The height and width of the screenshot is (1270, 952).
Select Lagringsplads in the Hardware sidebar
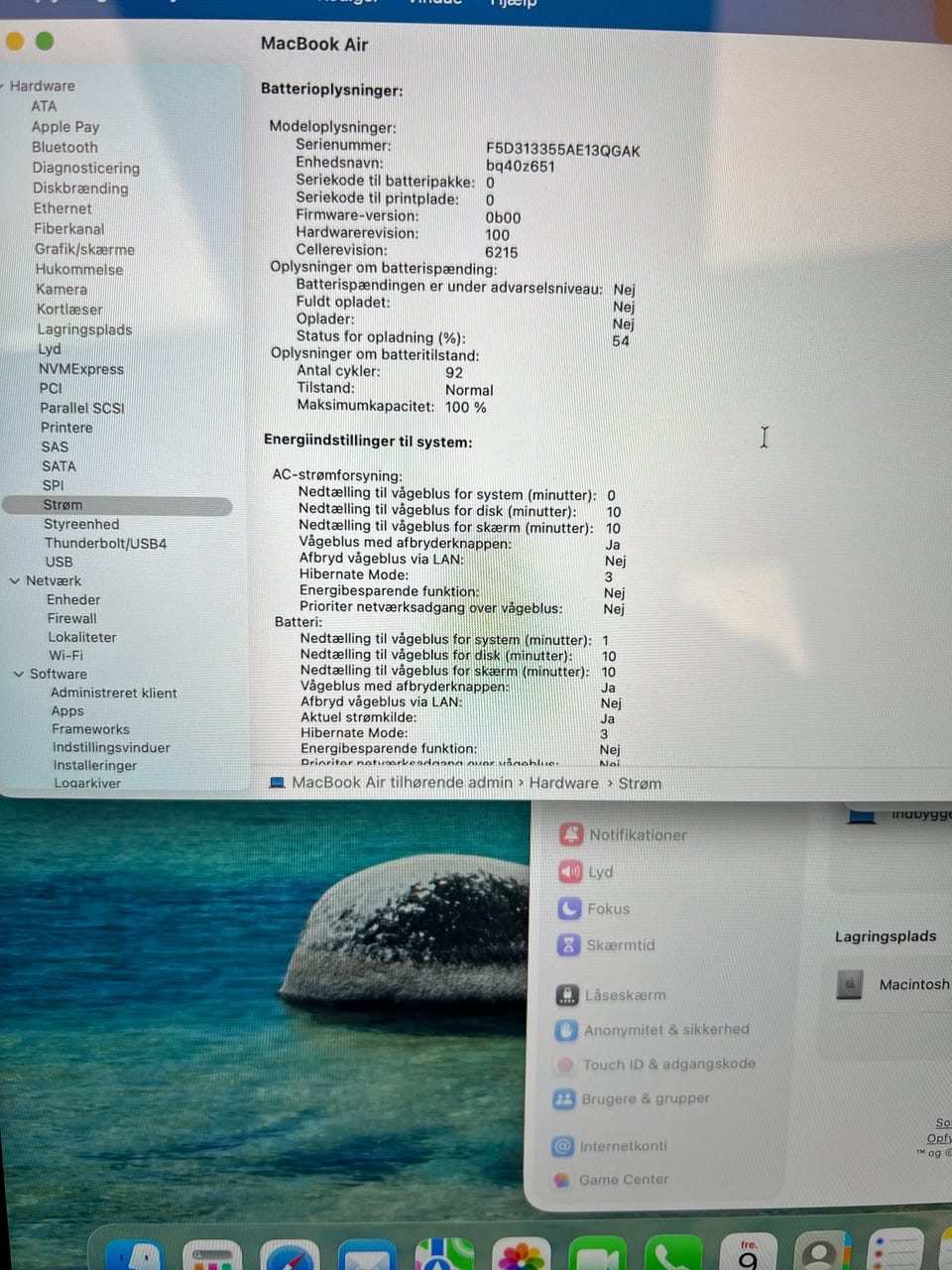point(84,329)
